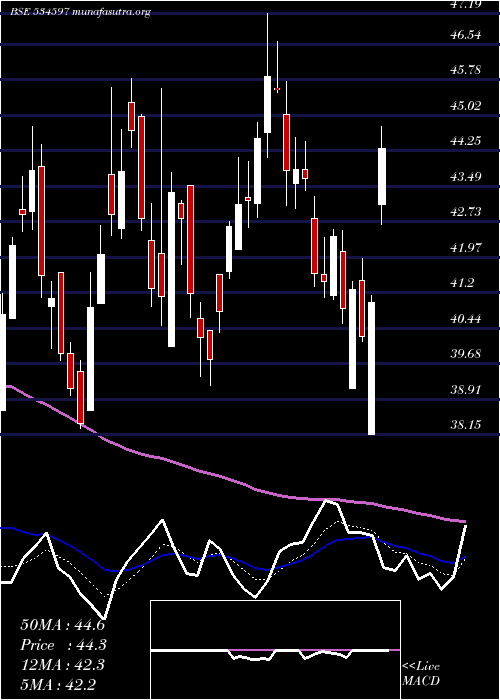
Task: Click the '5MA : 42.2' readout
Action: tap(57, 684)
